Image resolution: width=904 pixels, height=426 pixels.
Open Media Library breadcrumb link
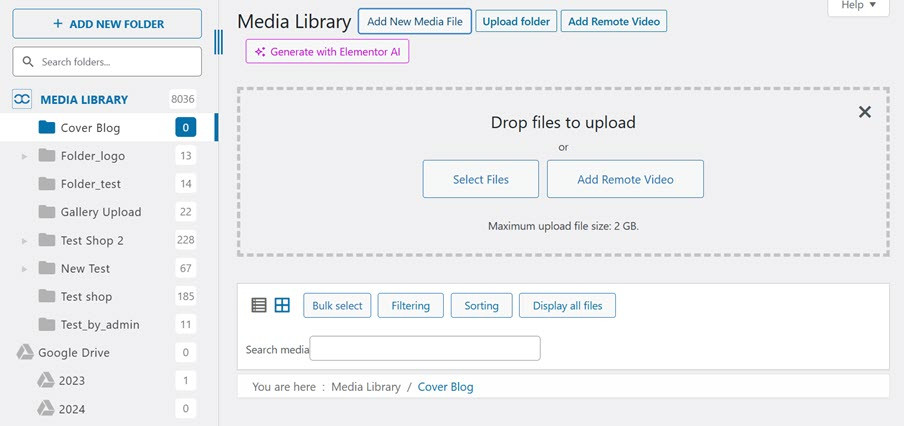click(365, 387)
